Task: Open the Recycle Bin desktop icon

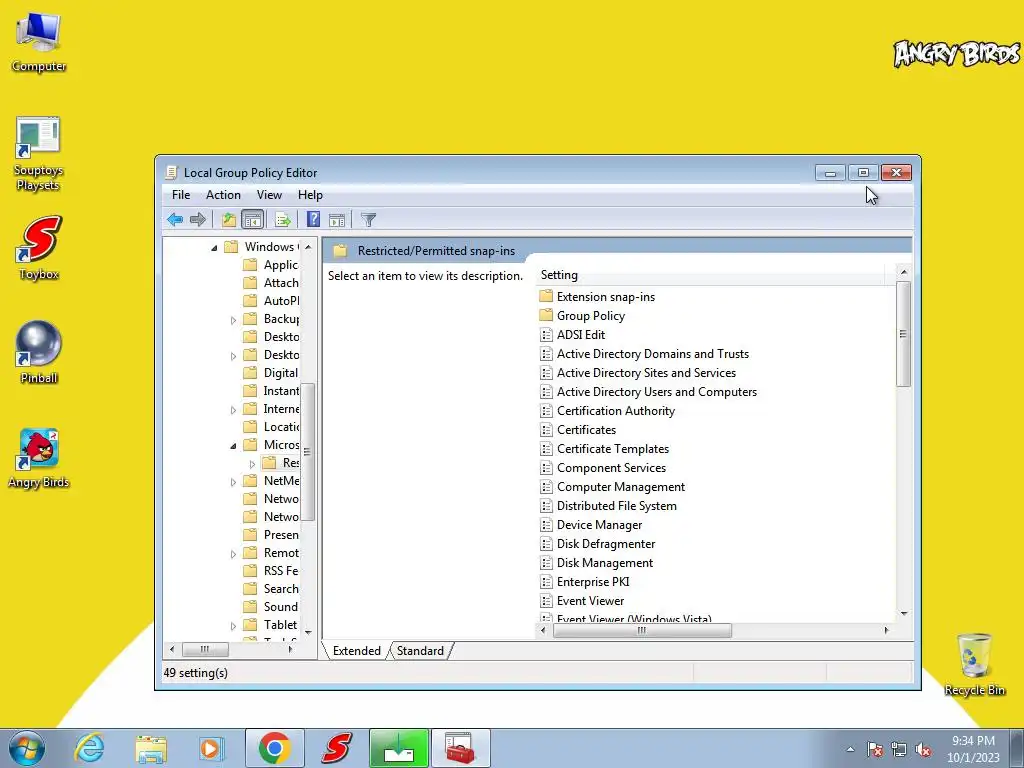Action: [x=974, y=664]
